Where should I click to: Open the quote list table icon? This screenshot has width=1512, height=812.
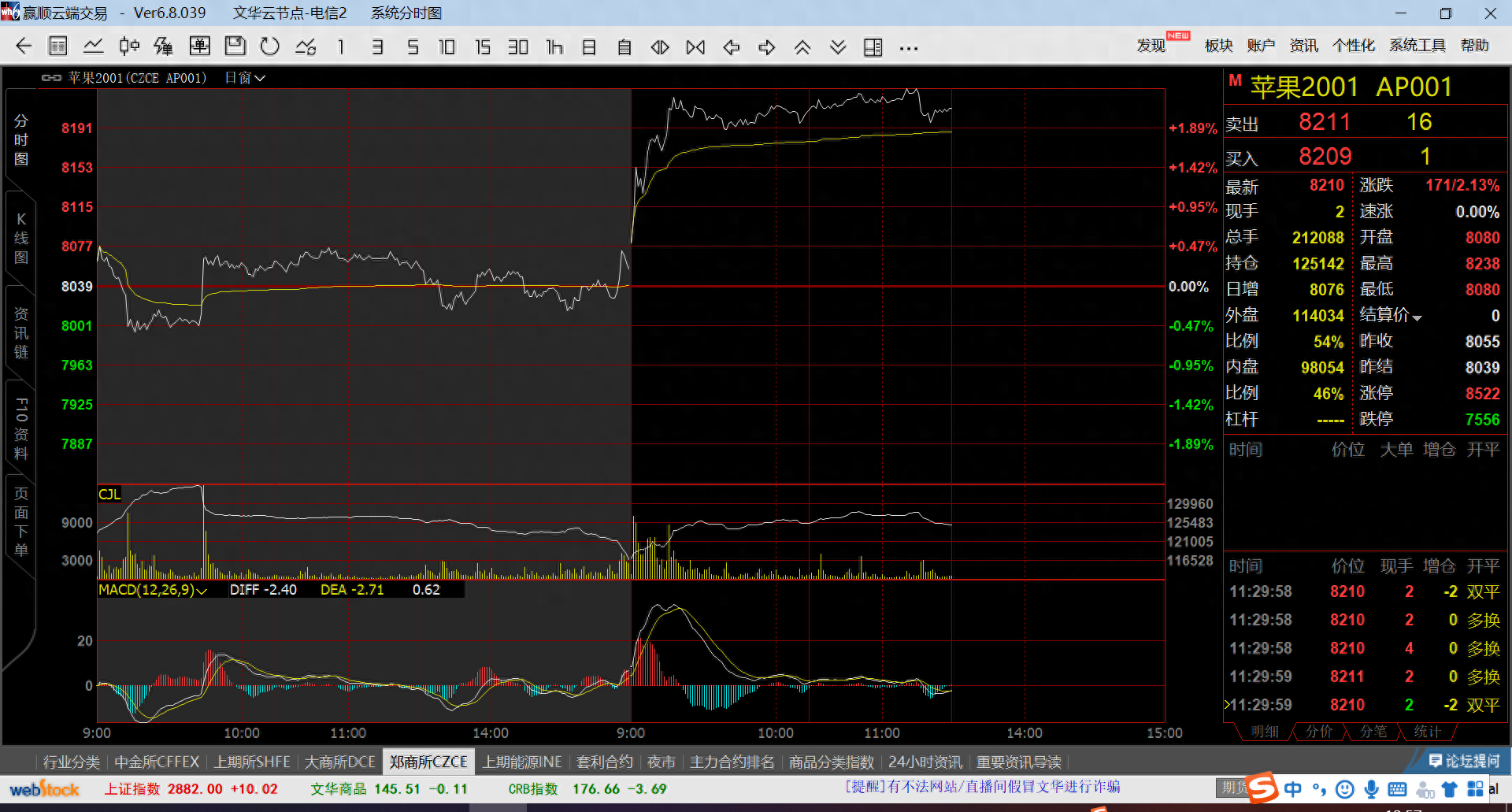pyautogui.click(x=58, y=46)
